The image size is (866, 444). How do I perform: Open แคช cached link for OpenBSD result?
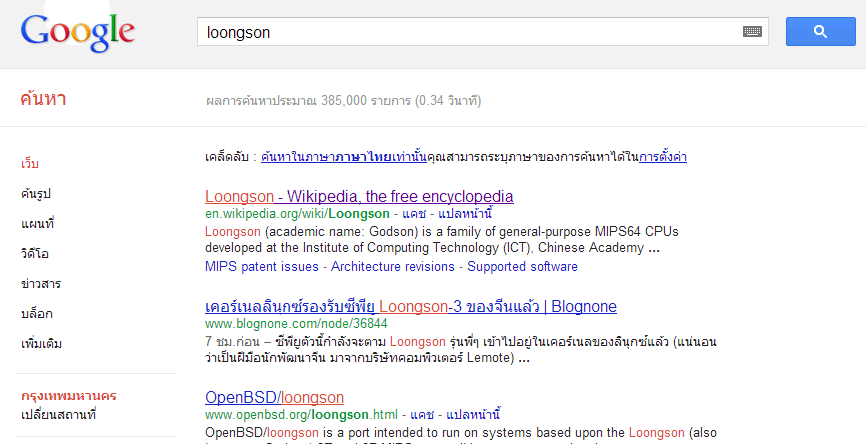coord(422,415)
